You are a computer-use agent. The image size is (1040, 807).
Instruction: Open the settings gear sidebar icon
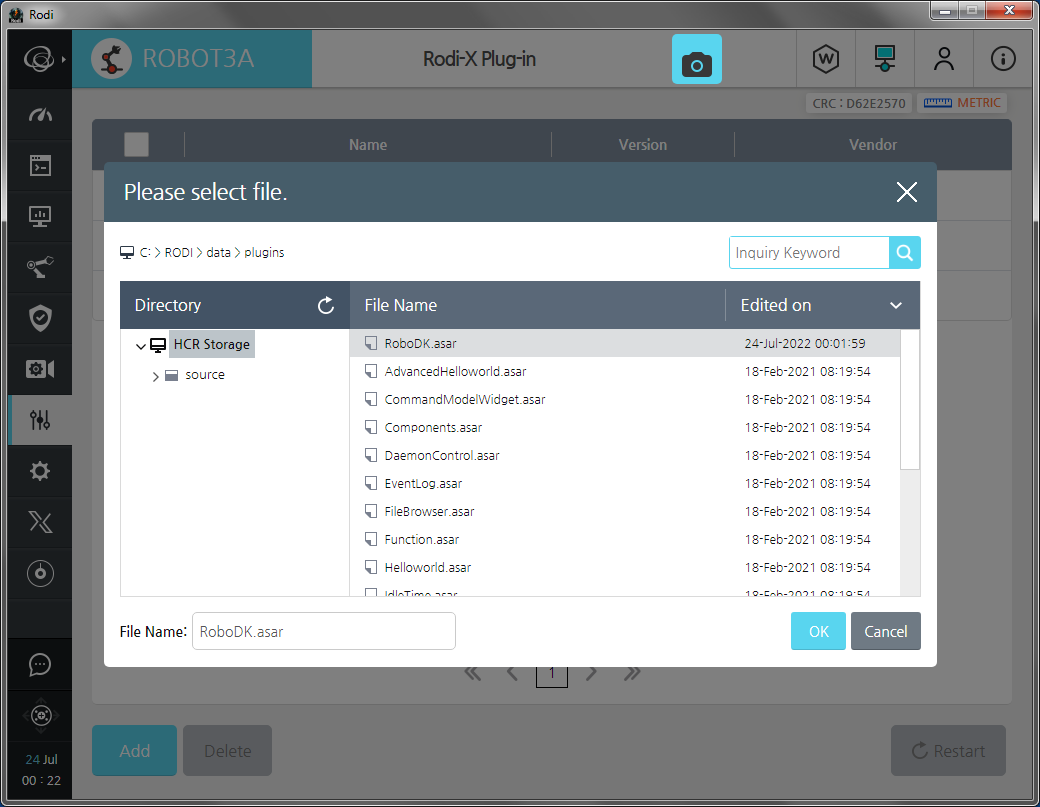point(40,471)
